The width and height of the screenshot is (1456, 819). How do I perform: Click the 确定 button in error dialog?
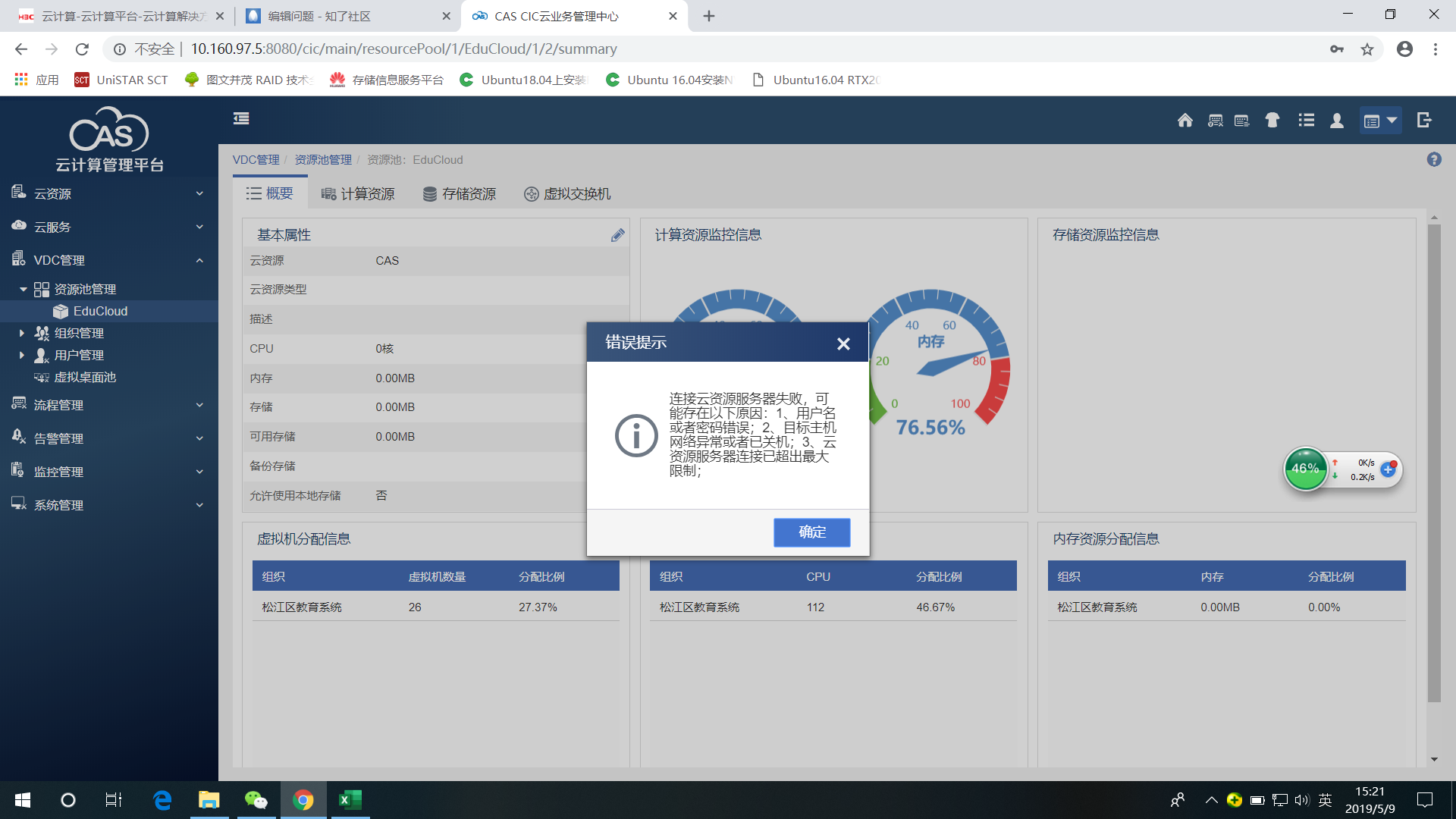(x=811, y=532)
